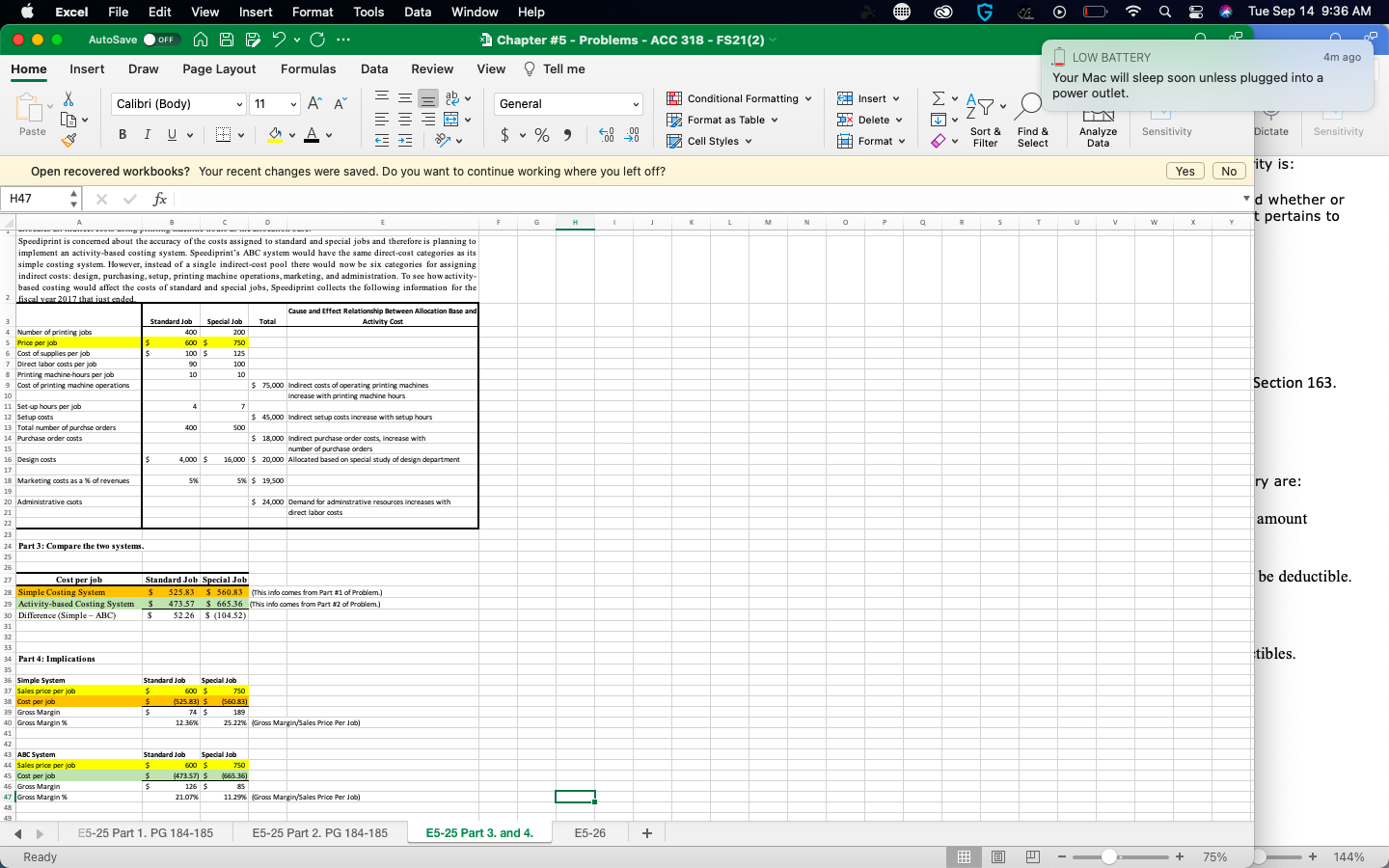
Task: Toggle the AutoSave switch
Action: tap(160, 40)
